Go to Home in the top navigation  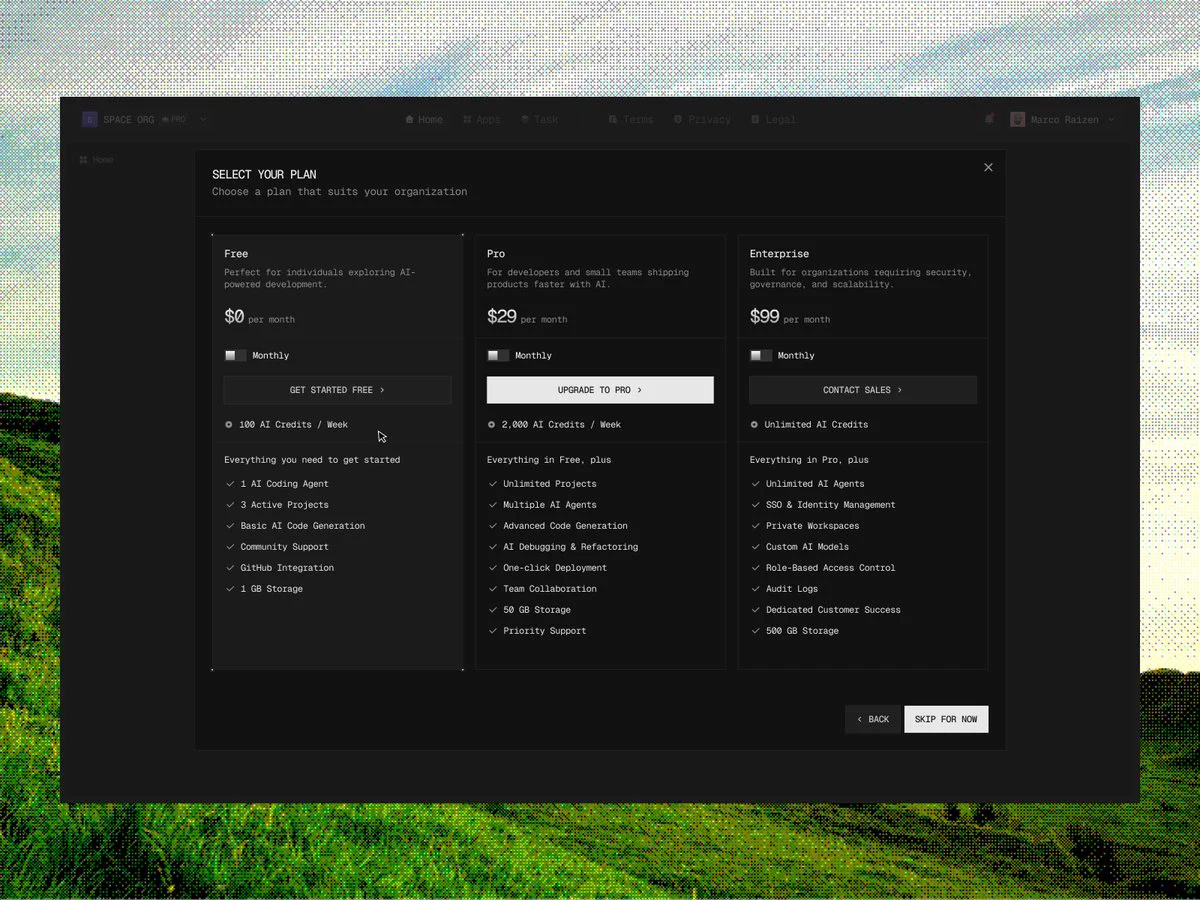point(424,120)
